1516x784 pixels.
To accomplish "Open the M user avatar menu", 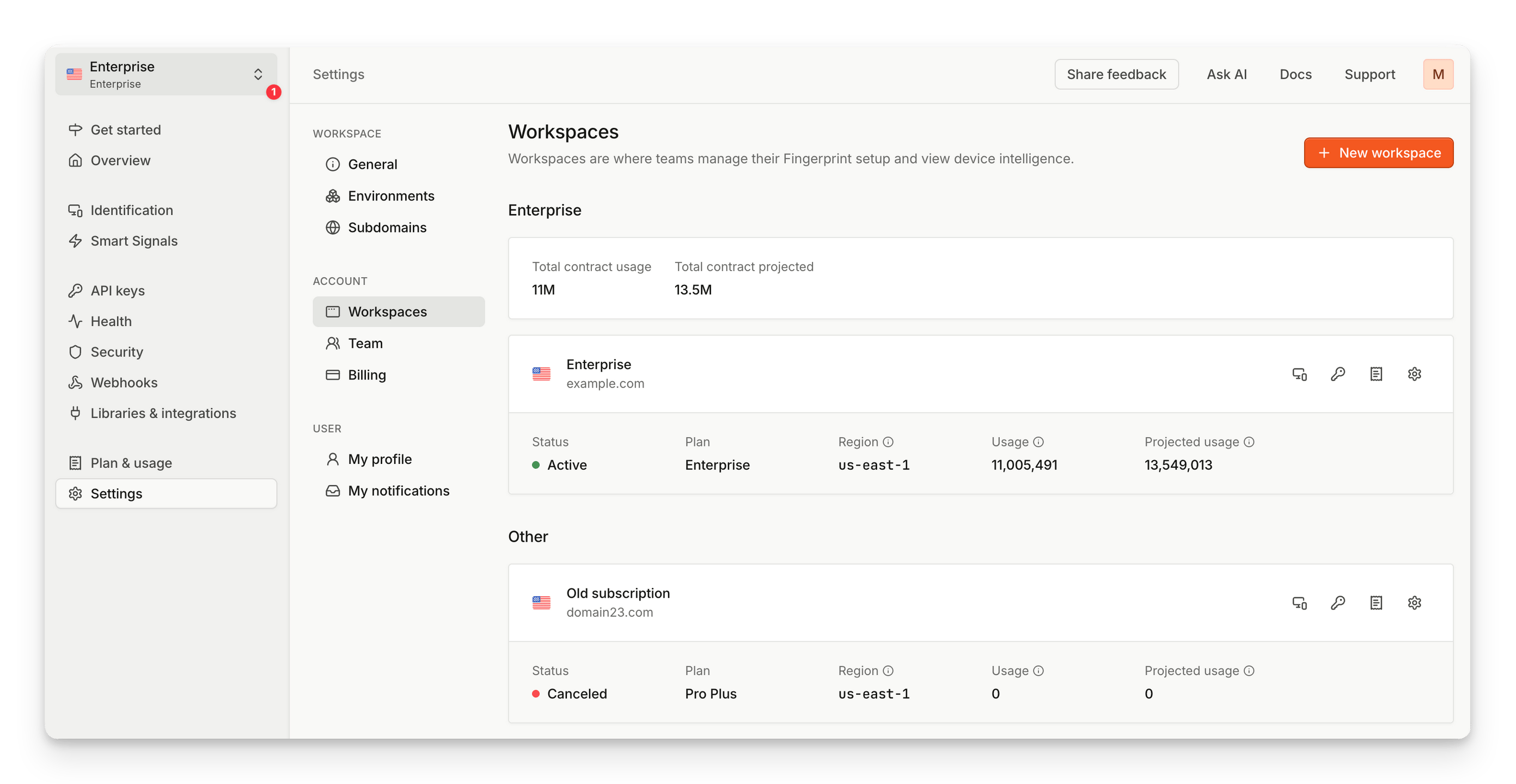I will pyautogui.click(x=1438, y=74).
